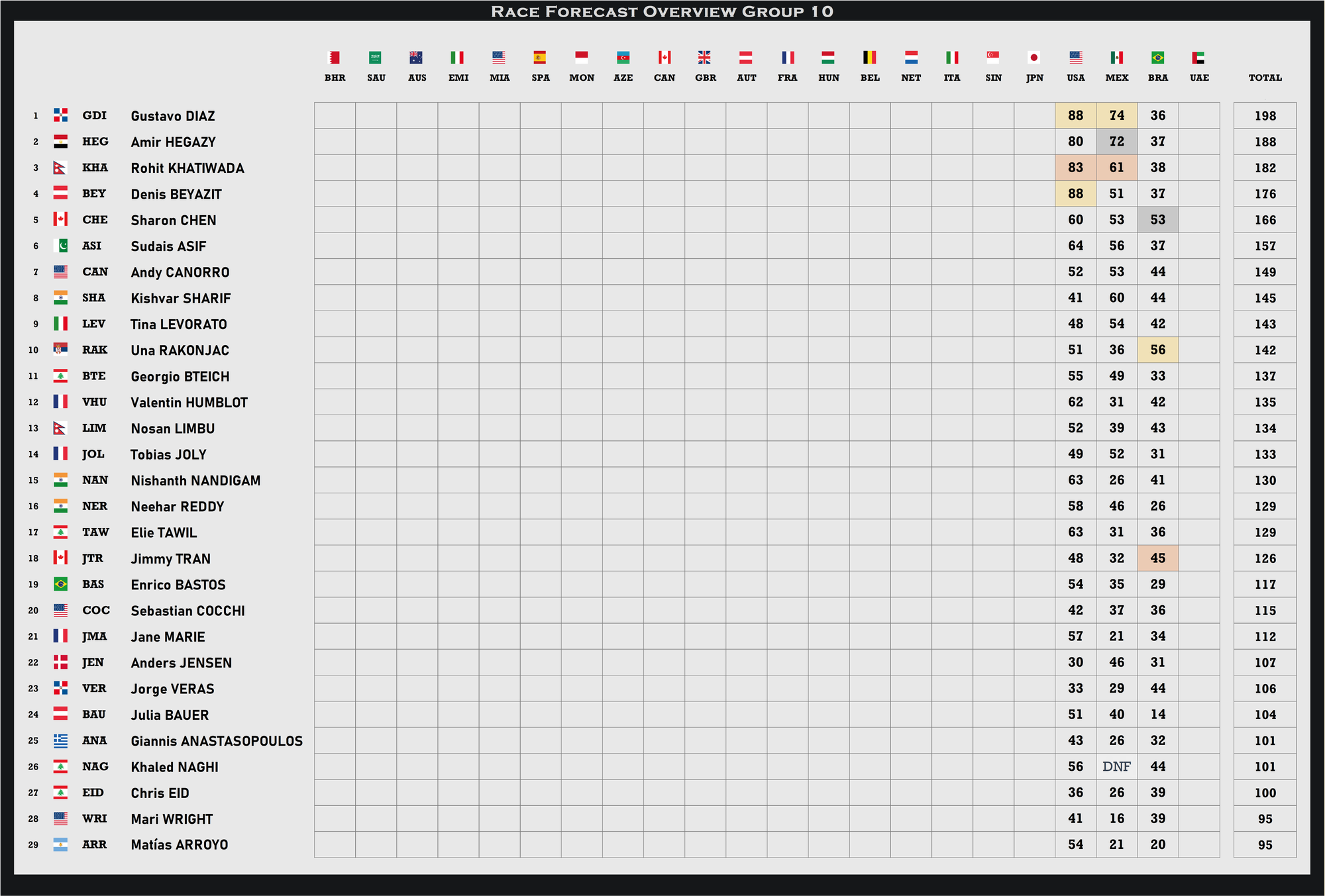Click the UAE flag column icon
This screenshot has width=1325, height=896.
1198,58
